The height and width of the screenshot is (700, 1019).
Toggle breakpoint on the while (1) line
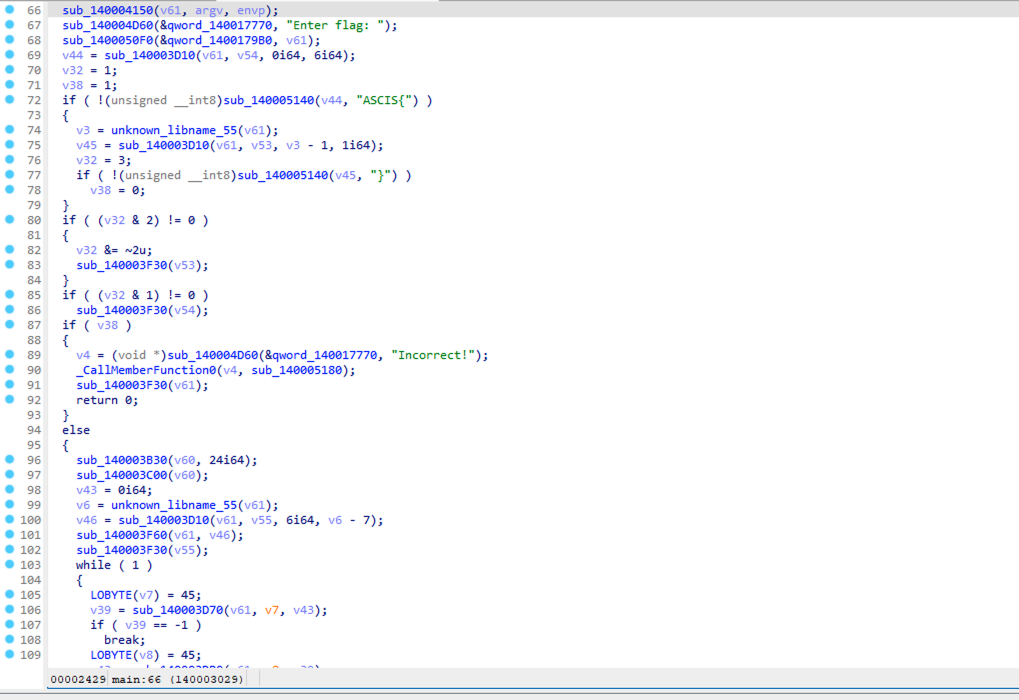pos(9,565)
